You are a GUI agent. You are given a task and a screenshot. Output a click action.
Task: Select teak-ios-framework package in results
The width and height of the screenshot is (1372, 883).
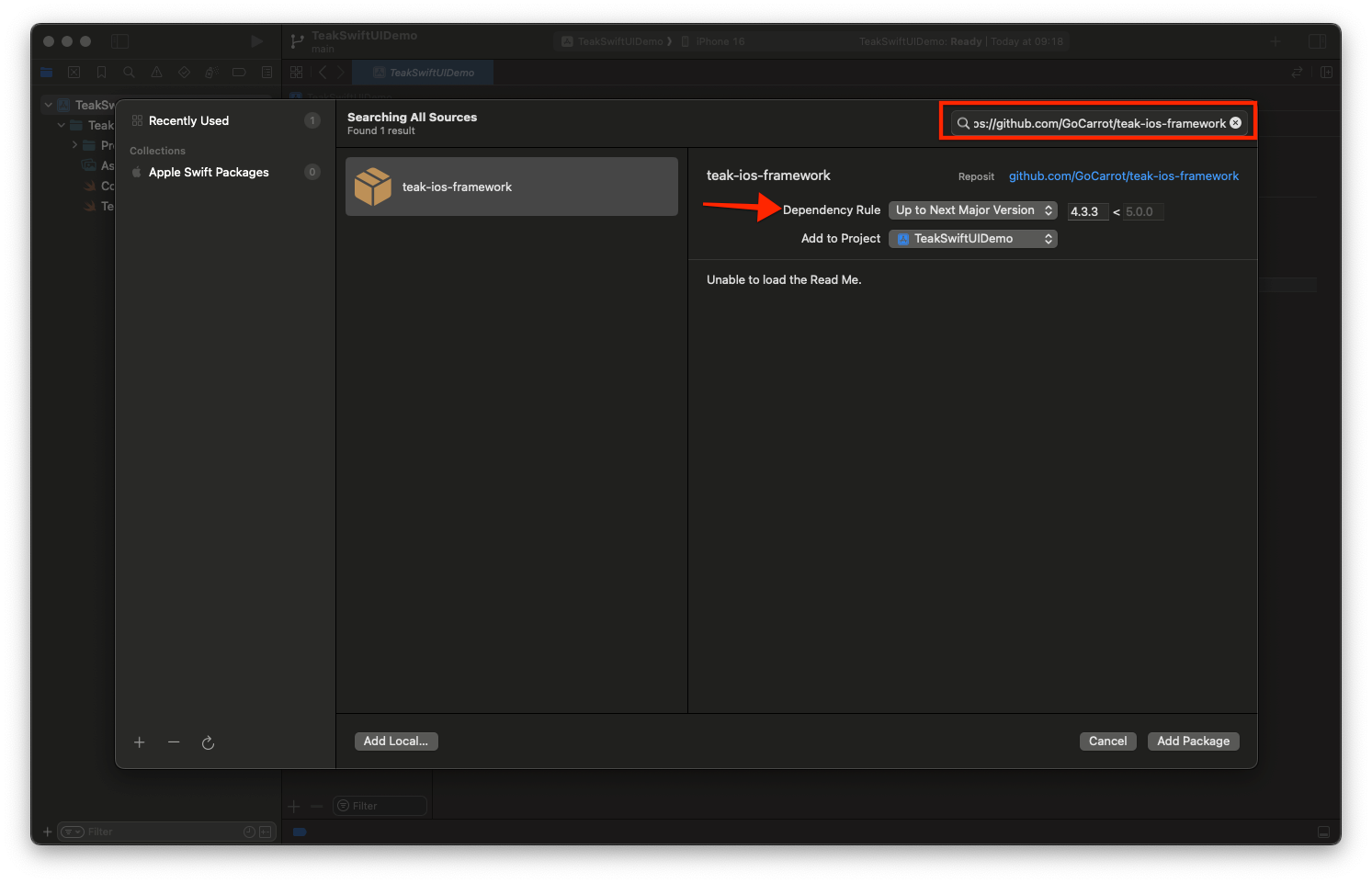coord(512,187)
